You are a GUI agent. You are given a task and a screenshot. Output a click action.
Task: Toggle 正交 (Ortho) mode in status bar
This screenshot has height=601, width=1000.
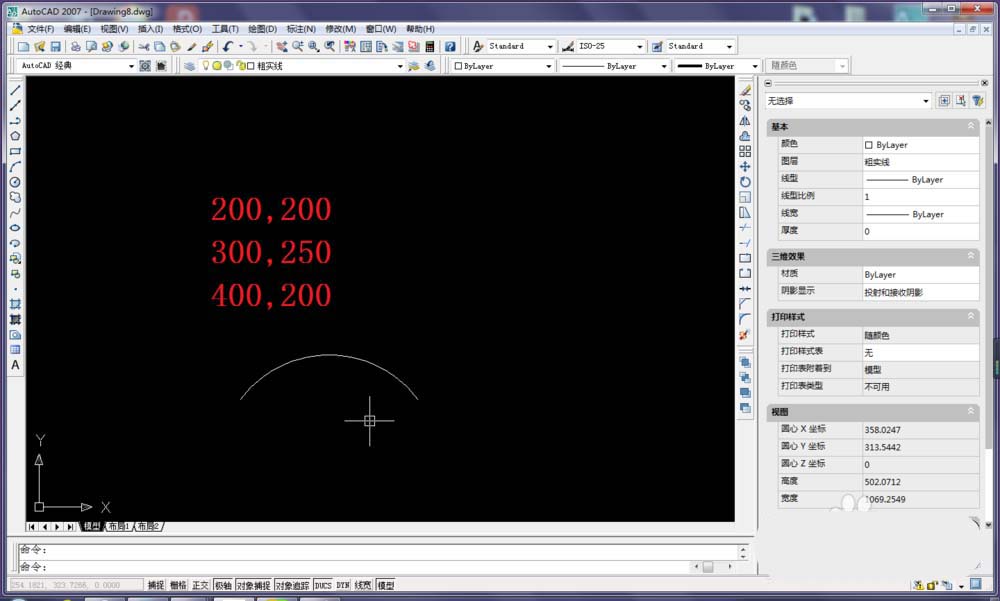tap(200, 585)
